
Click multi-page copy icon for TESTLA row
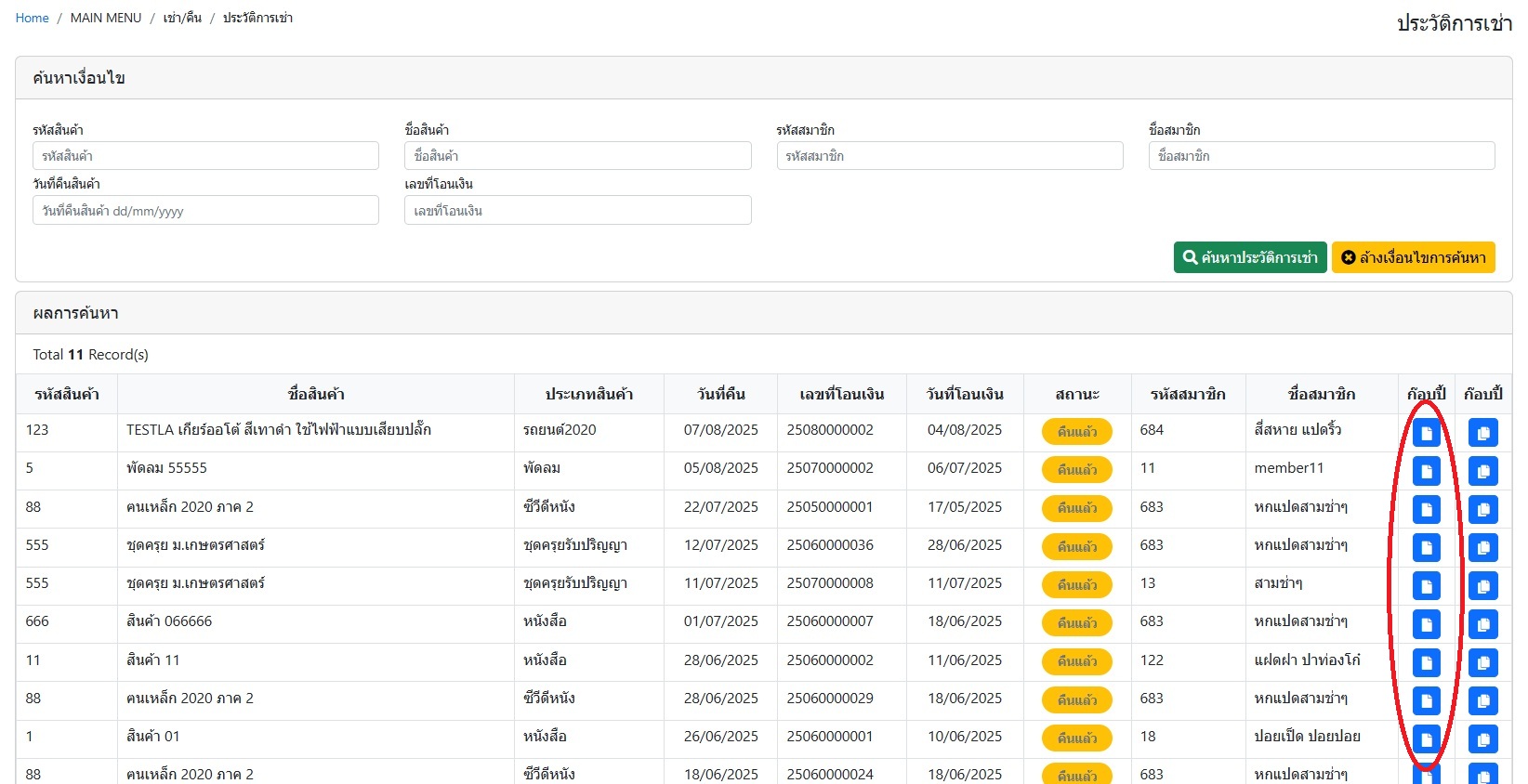[1482, 433]
